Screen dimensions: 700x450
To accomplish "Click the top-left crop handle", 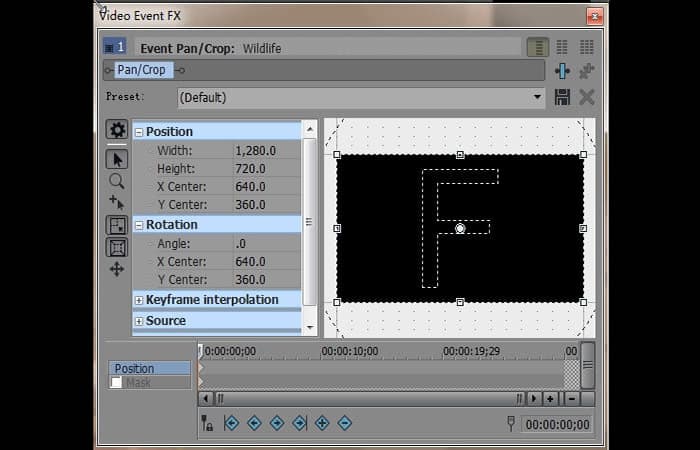I will tap(337, 155).
